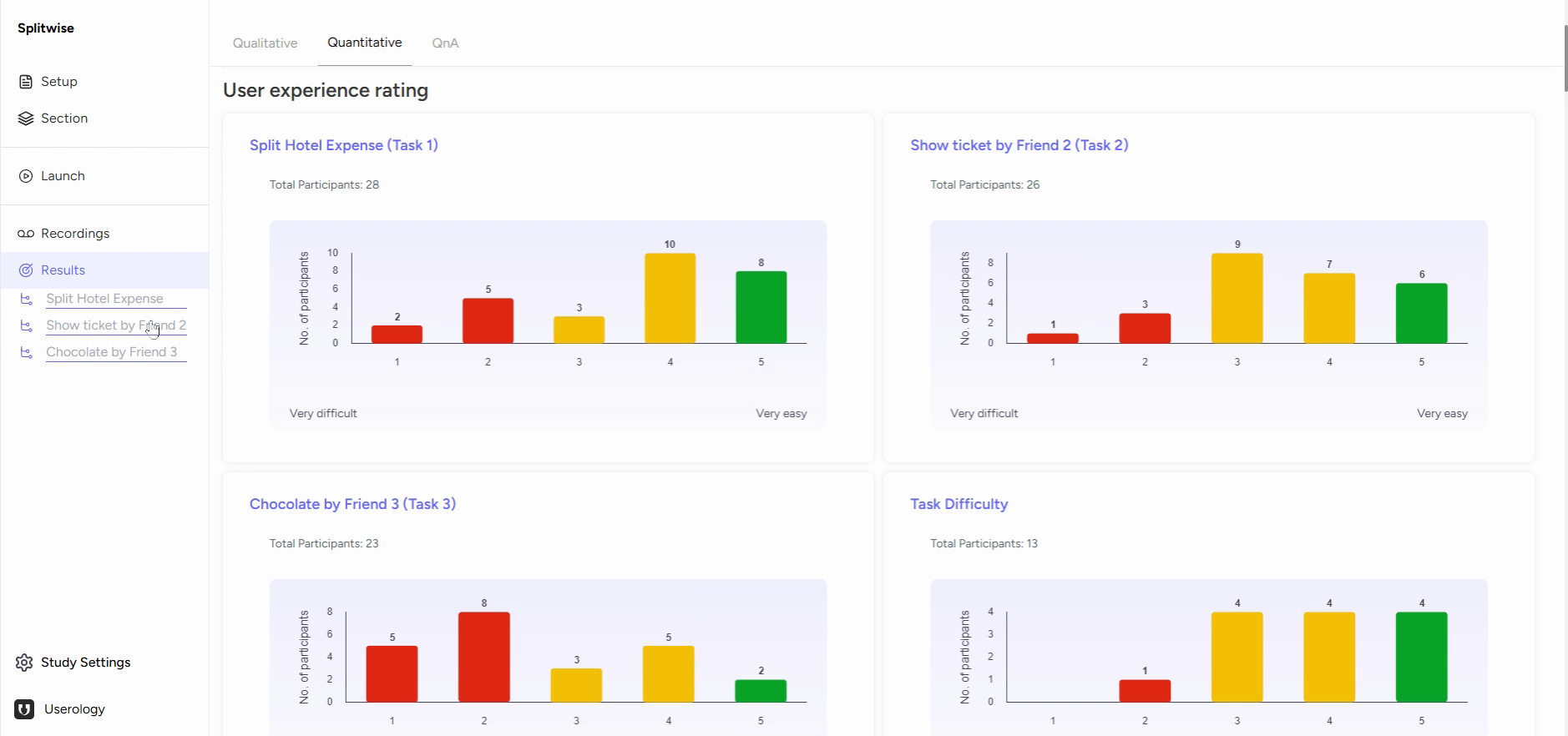Open the QnA tab
Image resolution: width=1568 pixels, height=736 pixels.
coord(445,43)
